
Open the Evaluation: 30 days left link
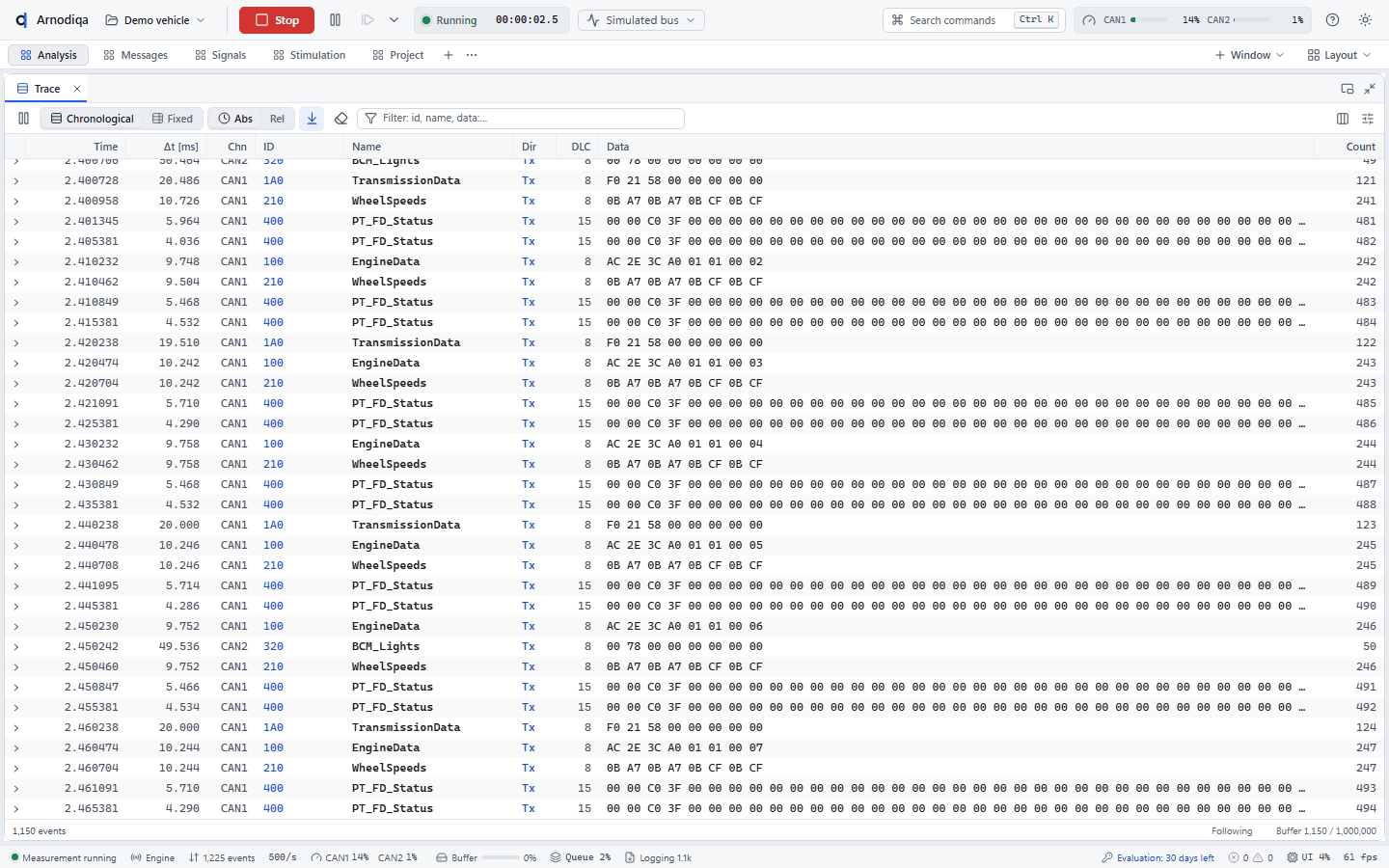[x=1157, y=857]
